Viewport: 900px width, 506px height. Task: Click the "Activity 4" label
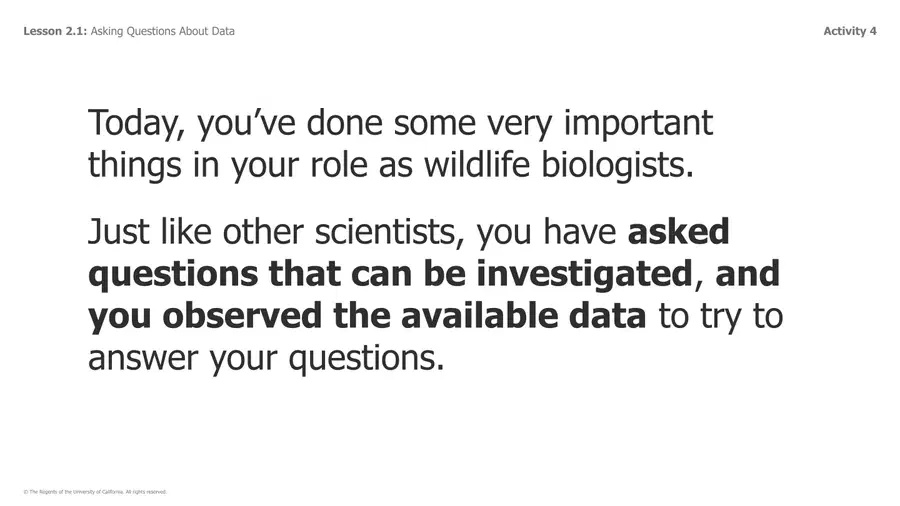[849, 31]
